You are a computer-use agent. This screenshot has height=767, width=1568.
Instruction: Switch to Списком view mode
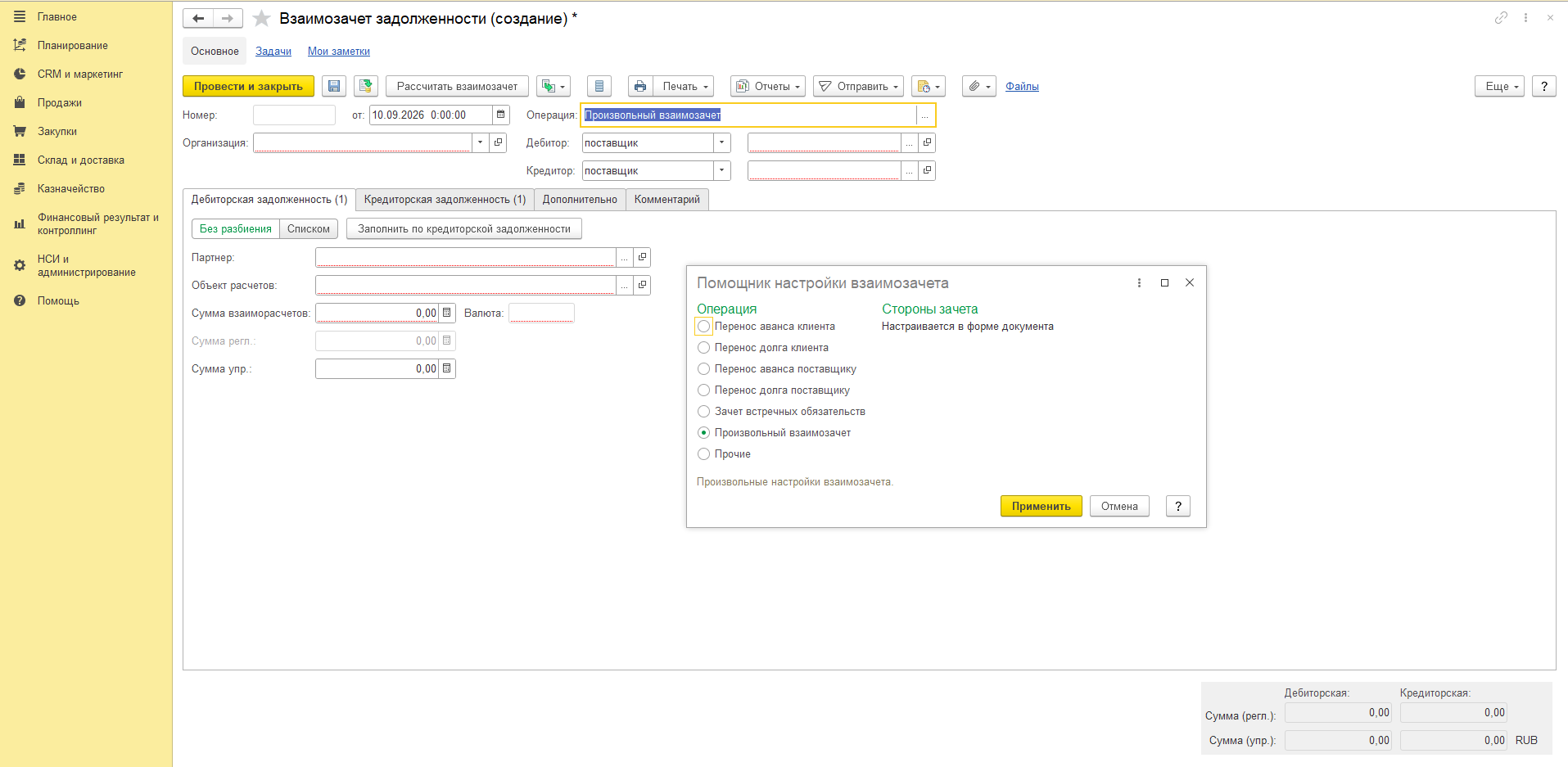click(309, 228)
